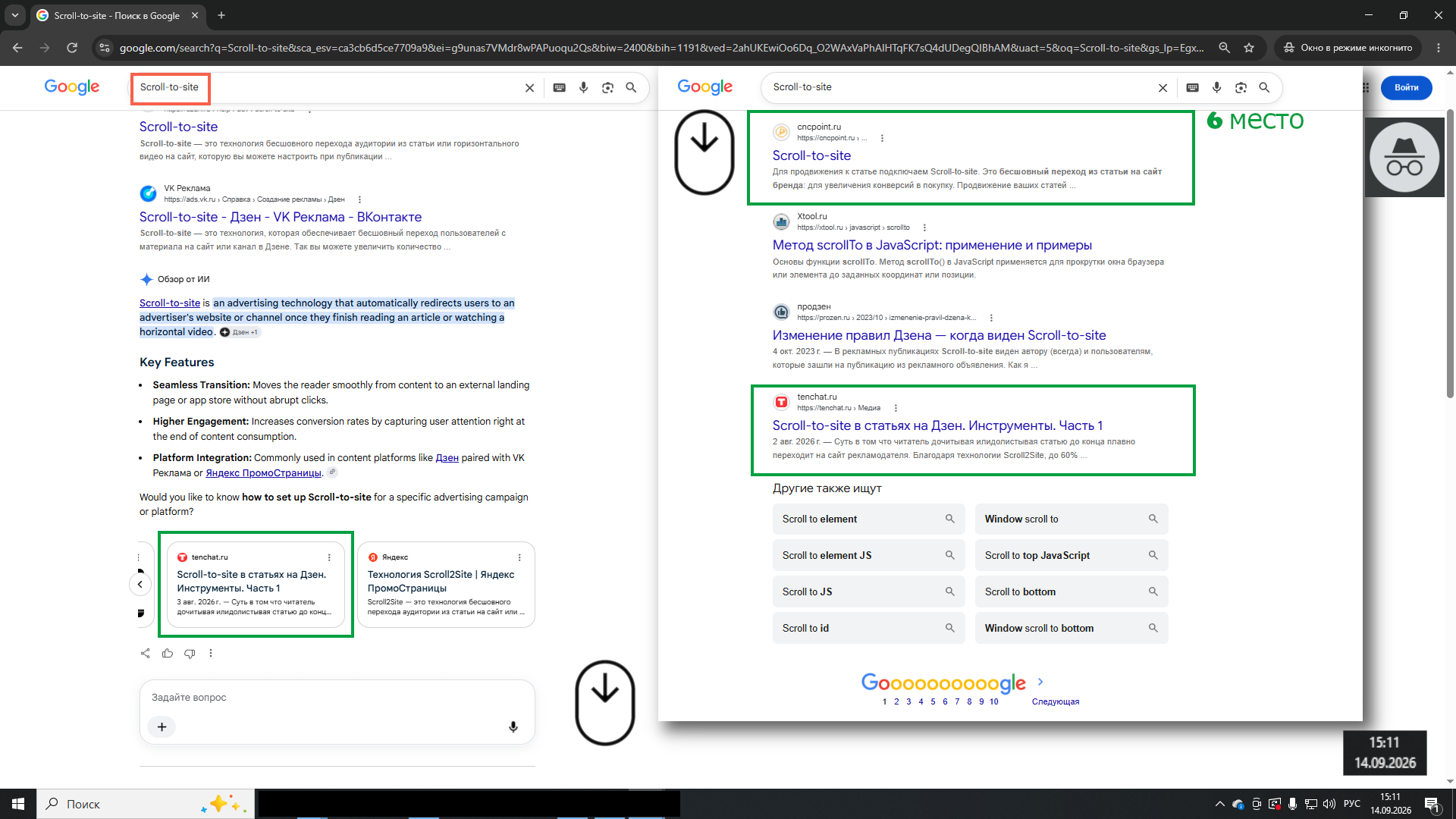Click the Войти sign-in button

pyautogui.click(x=1406, y=88)
